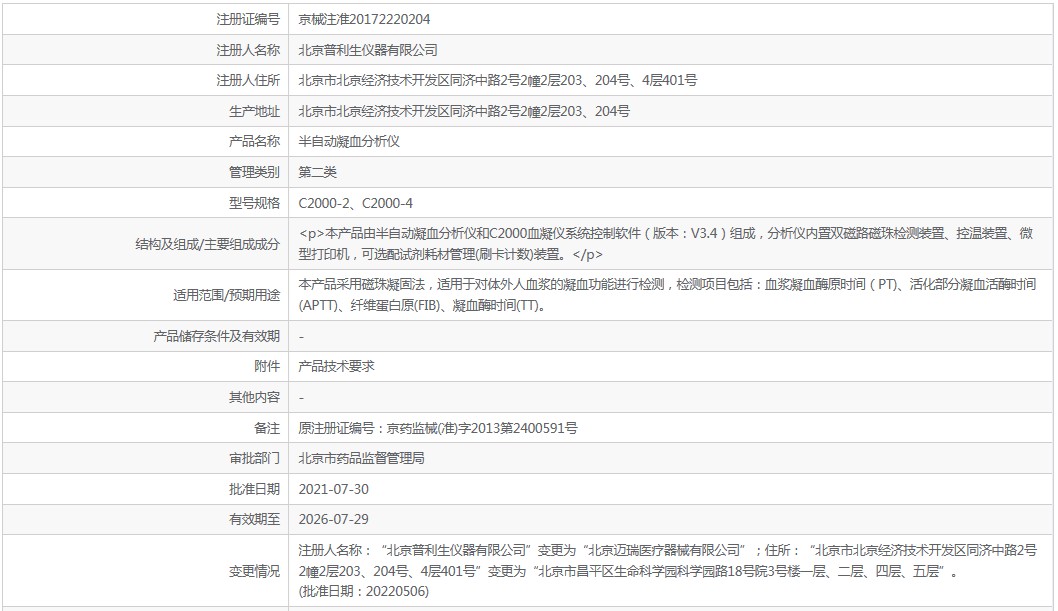Viewport: 1058px width, 611px height.
Task: Select the 生产地址 address value
Action: [464, 111]
